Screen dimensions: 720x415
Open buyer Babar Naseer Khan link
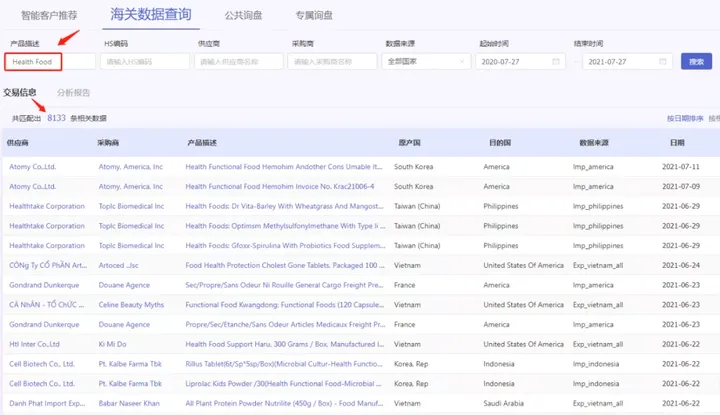pyautogui.click(x=129, y=404)
